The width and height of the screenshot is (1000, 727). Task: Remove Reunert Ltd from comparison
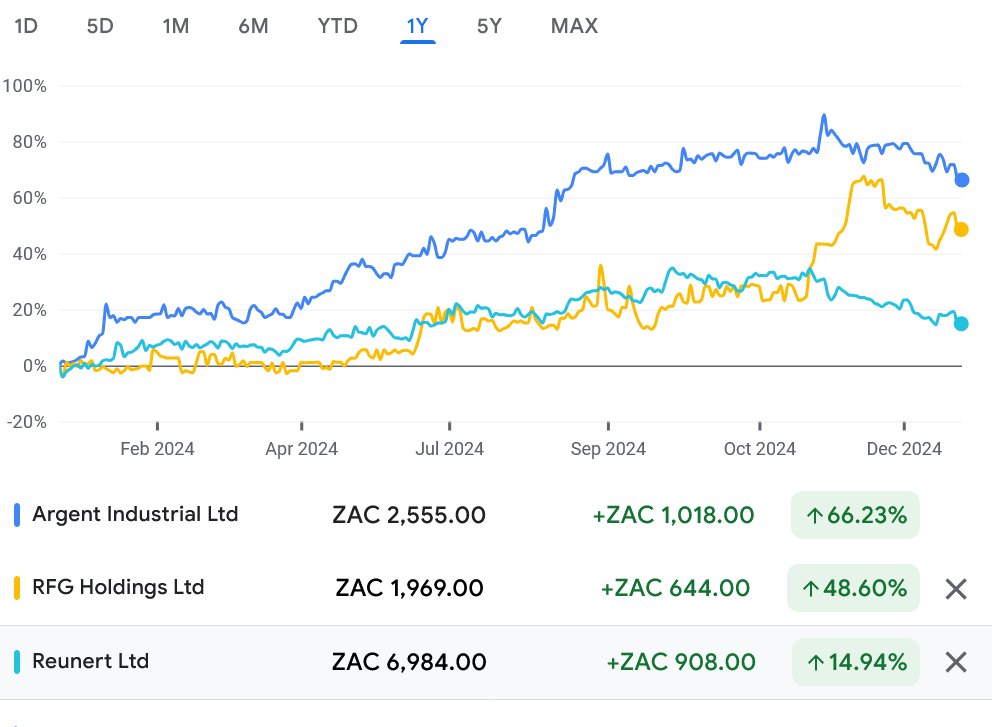pos(956,662)
